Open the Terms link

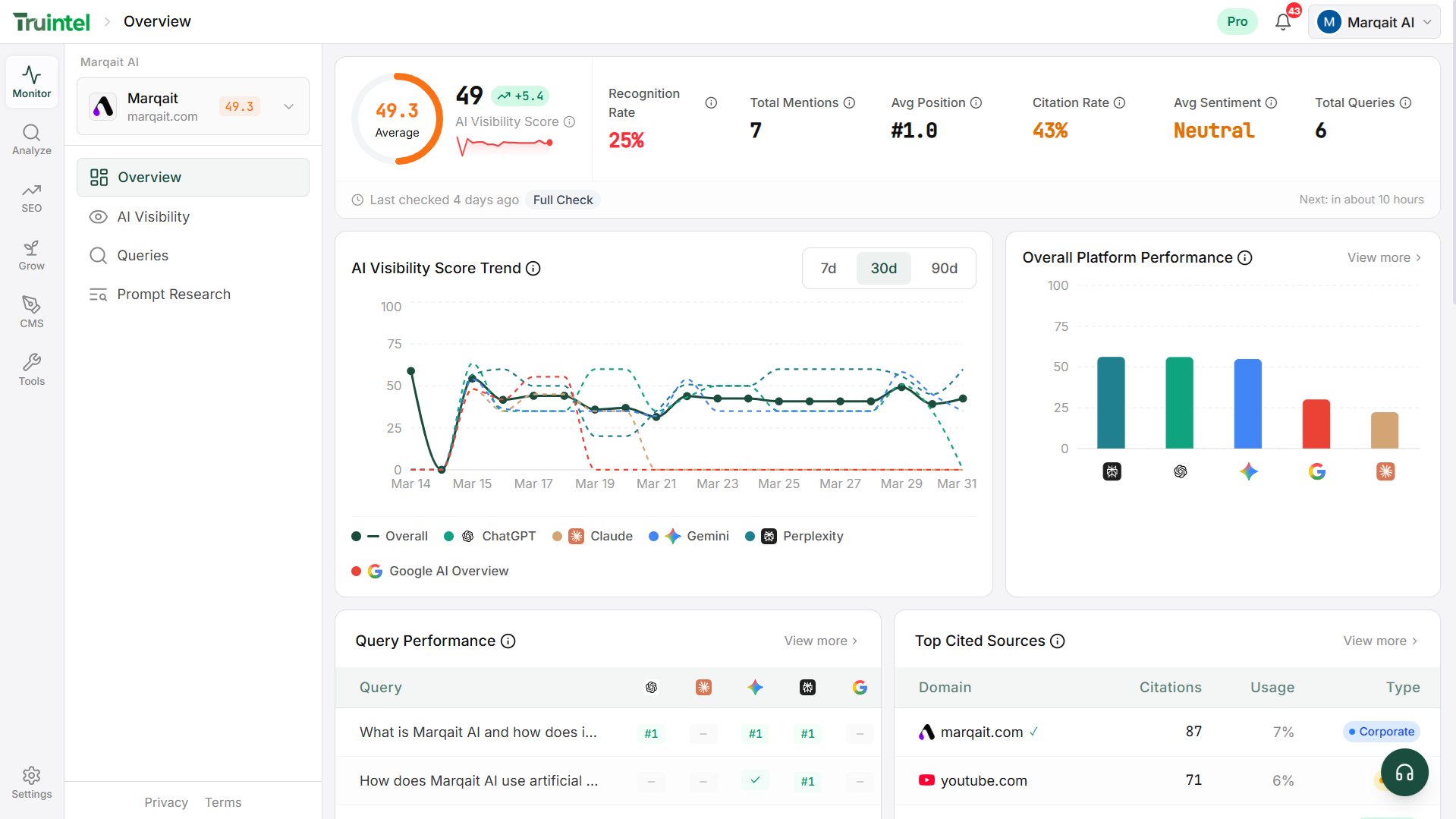[x=223, y=803]
